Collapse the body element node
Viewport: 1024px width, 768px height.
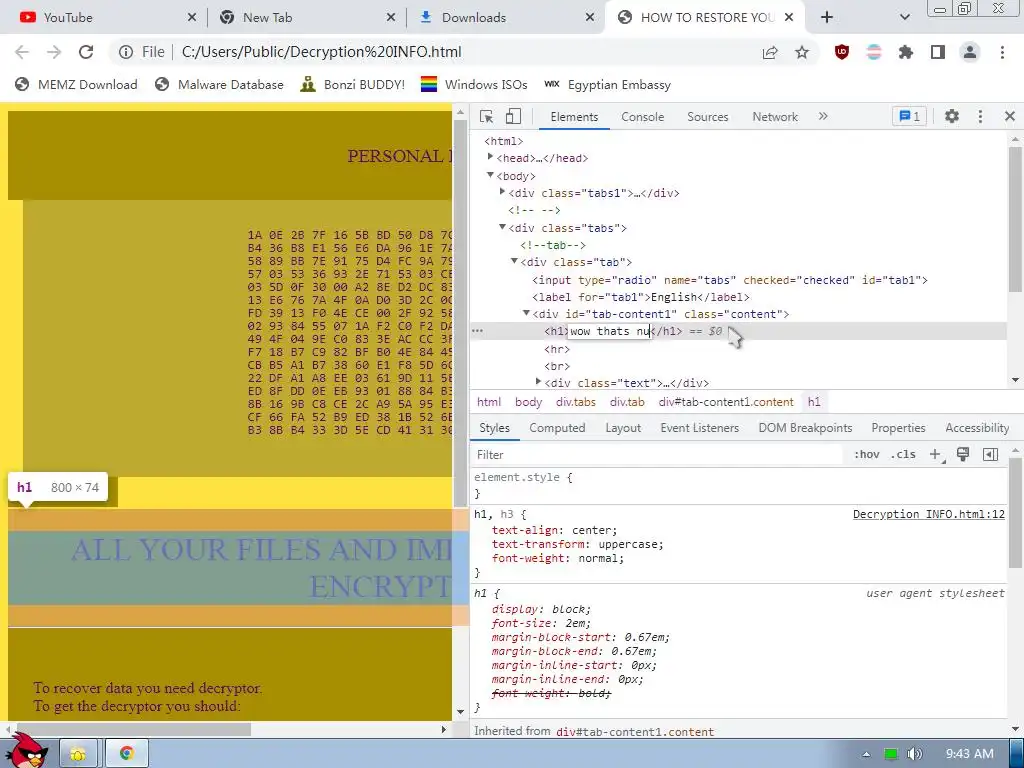490,175
